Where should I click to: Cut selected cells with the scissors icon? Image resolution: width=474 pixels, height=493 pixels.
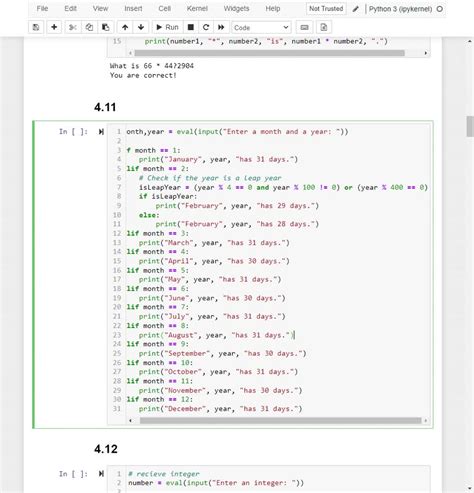point(72,27)
